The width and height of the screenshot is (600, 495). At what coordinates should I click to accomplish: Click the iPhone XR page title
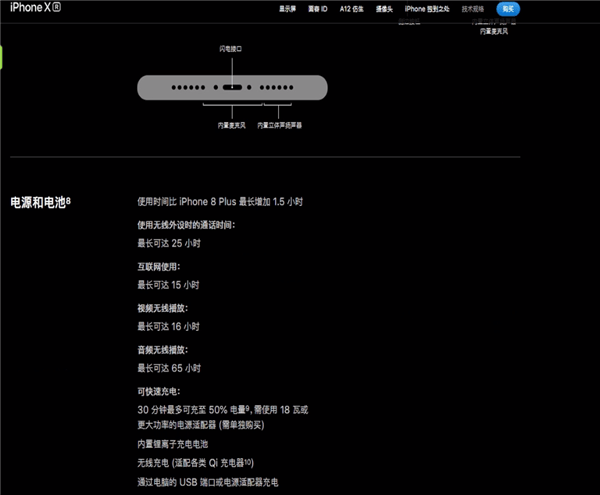(35, 7)
